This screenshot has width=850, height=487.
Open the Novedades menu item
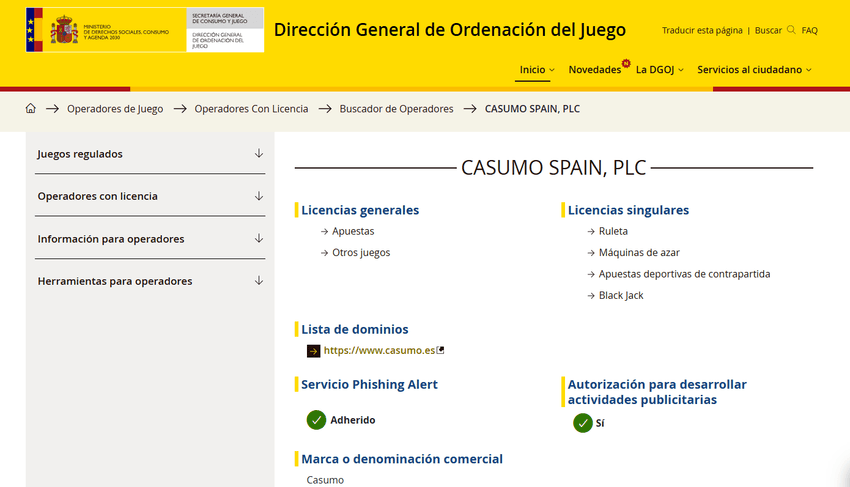[x=595, y=69]
